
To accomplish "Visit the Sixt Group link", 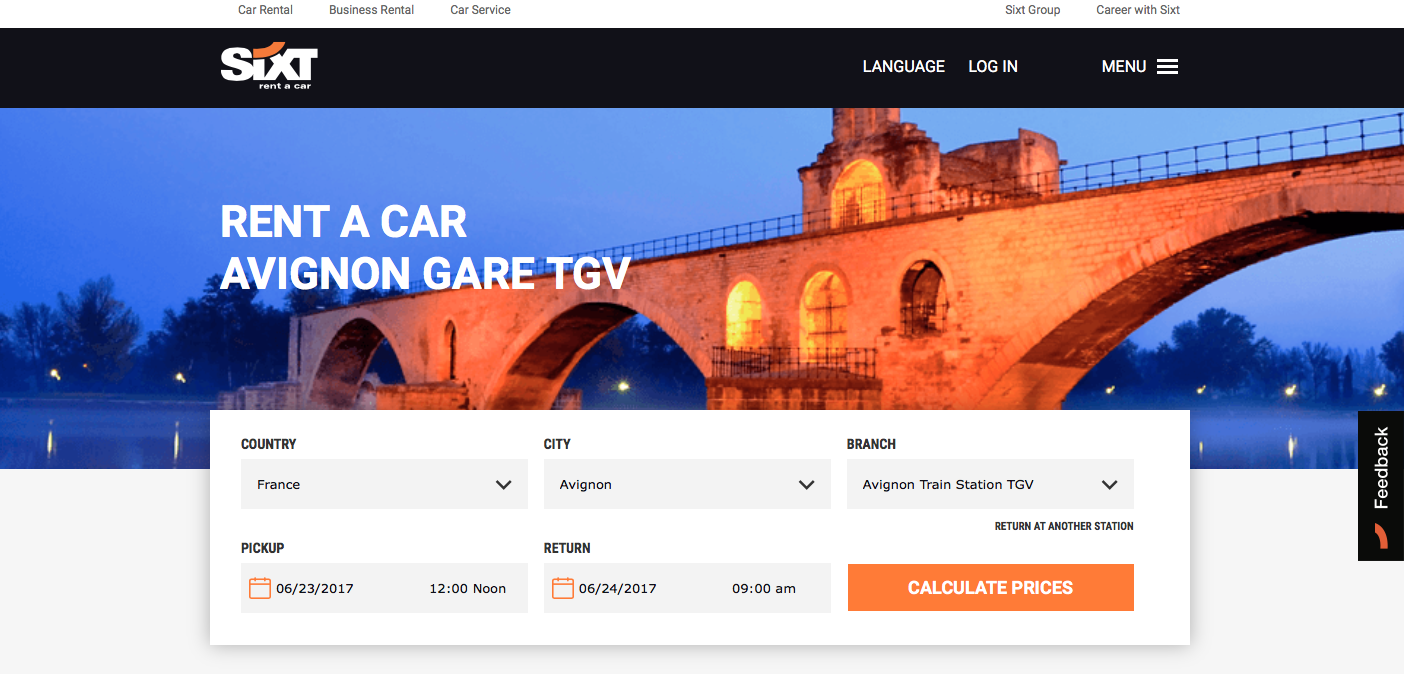I will [1032, 10].
